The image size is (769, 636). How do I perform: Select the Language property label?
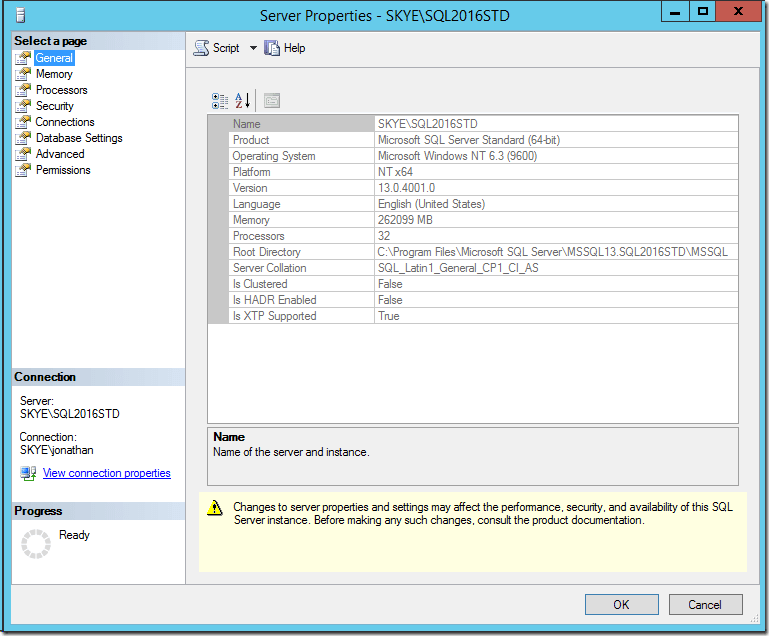click(x=256, y=204)
